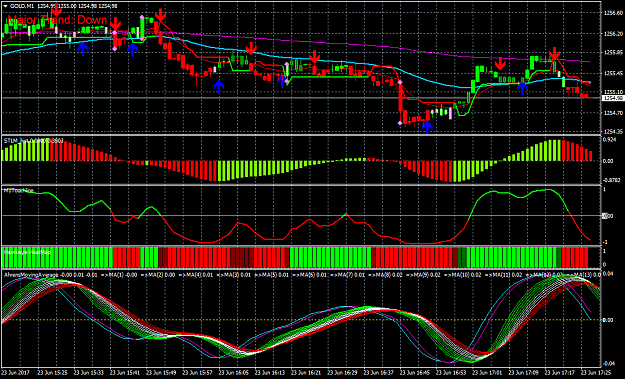The image size is (625, 379).
Task: Click the small triangle beside GOLD,M1 title
Action: 5,6
